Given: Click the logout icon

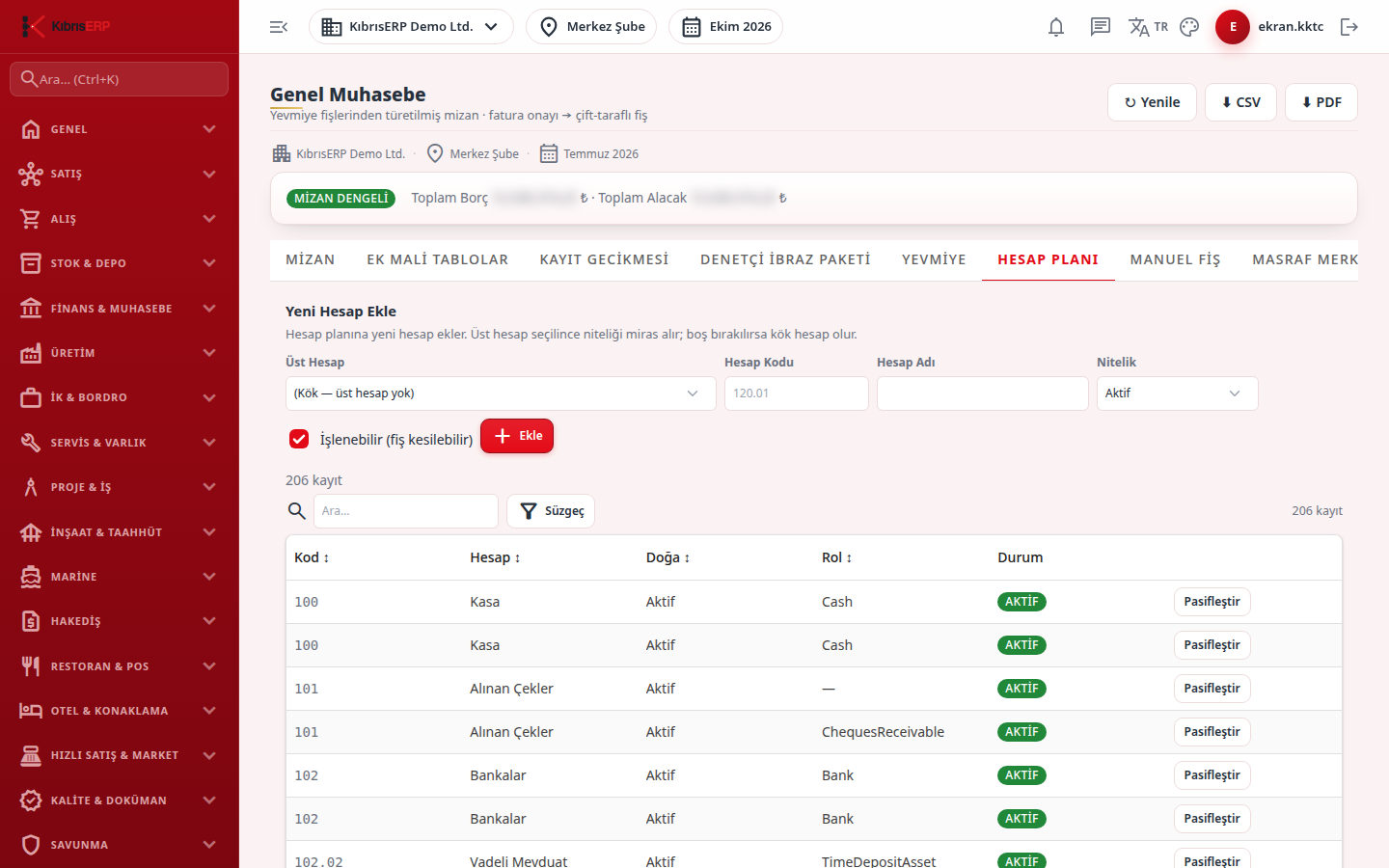Looking at the screenshot, I should [x=1349, y=27].
